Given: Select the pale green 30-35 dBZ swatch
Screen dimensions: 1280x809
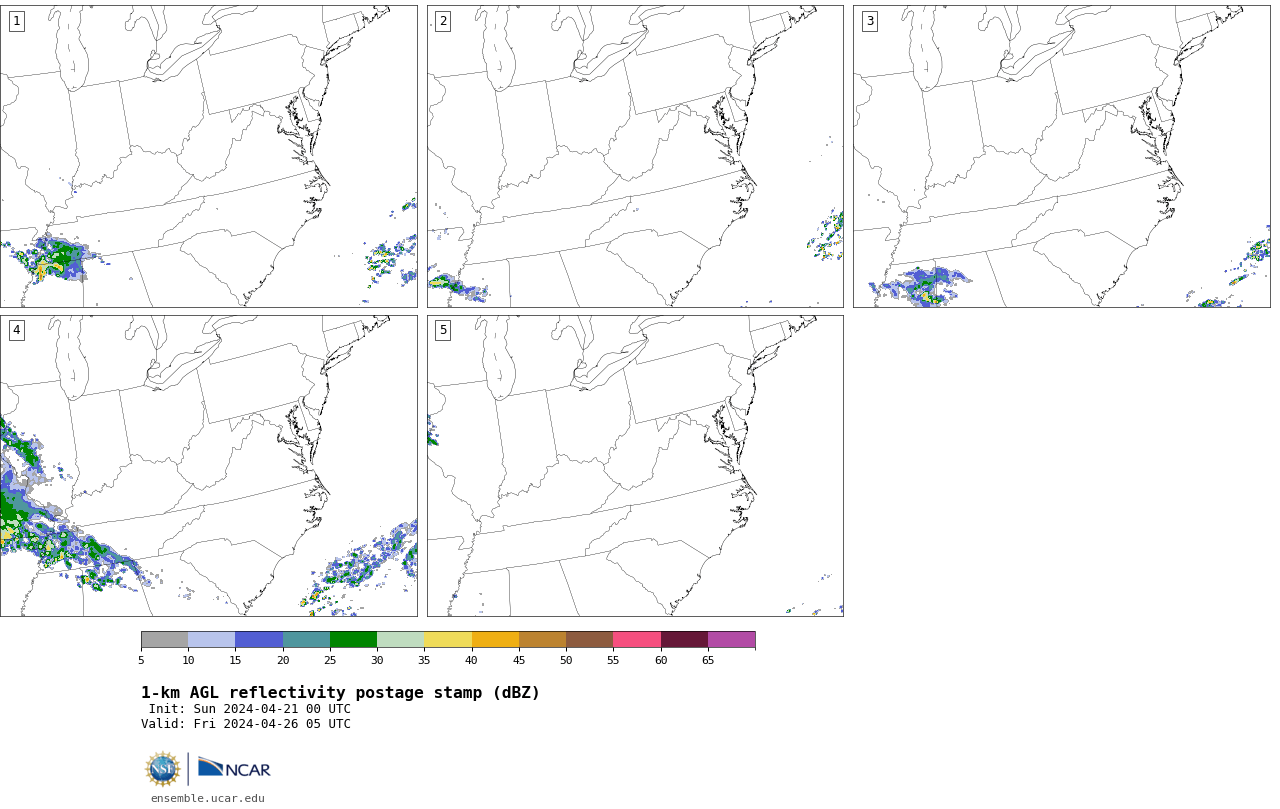Looking at the screenshot, I should pyautogui.click(x=400, y=640).
